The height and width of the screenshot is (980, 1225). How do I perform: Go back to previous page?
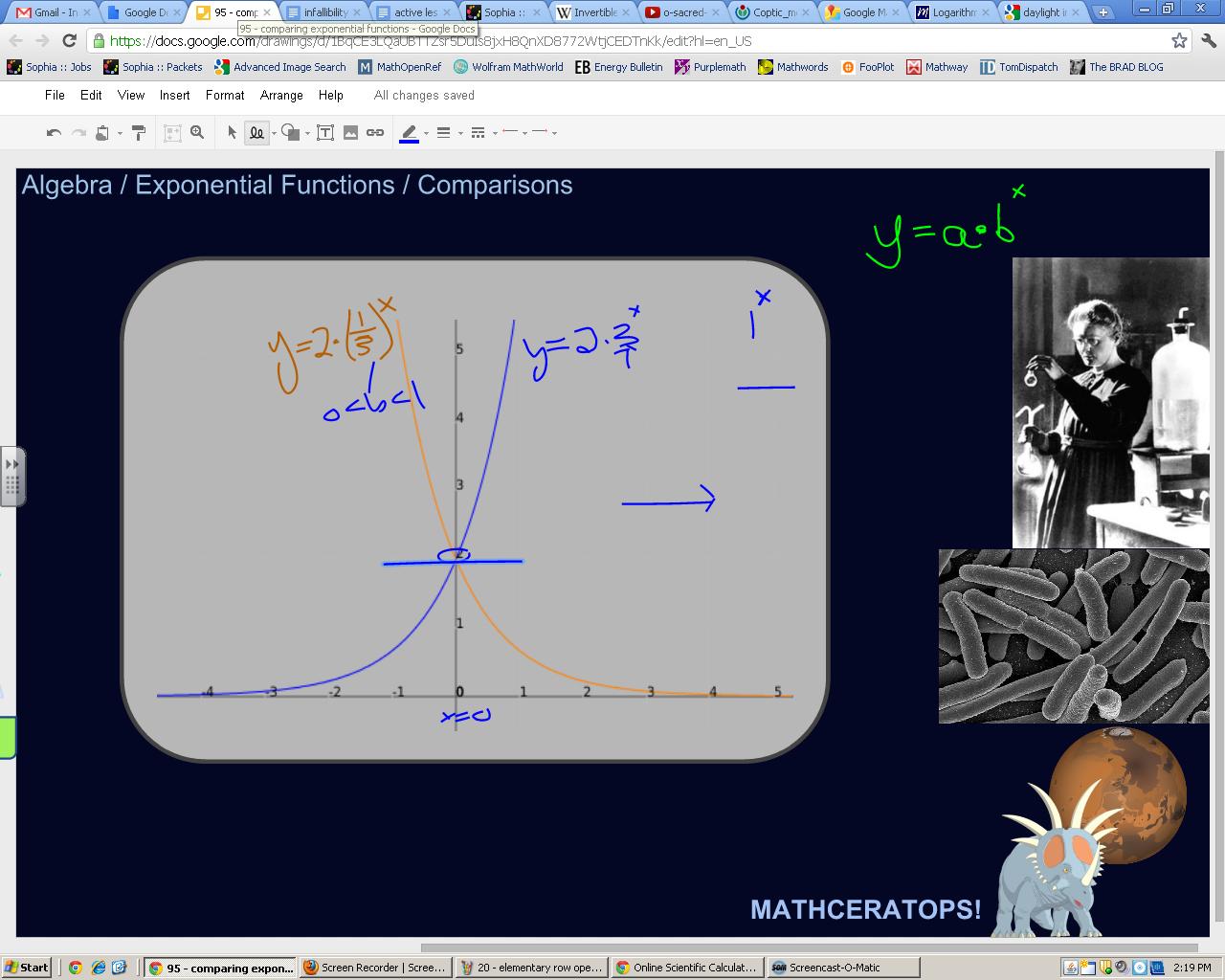pyautogui.click(x=15, y=41)
